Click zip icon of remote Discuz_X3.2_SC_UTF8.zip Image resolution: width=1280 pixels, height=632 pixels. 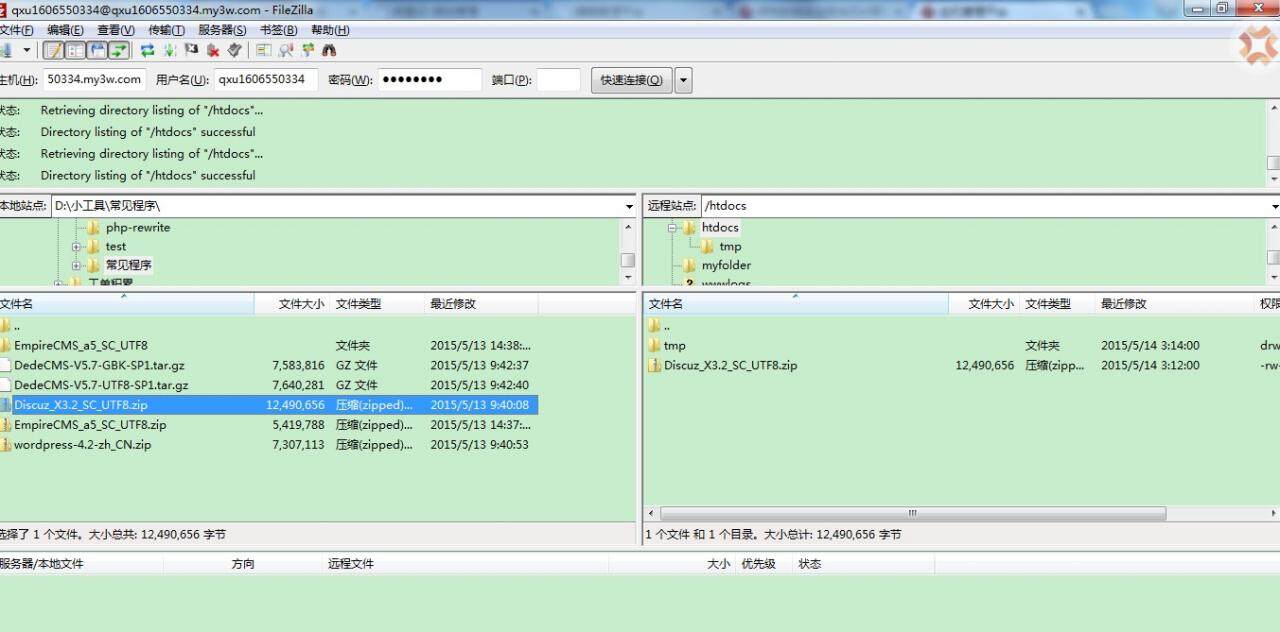click(x=654, y=365)
